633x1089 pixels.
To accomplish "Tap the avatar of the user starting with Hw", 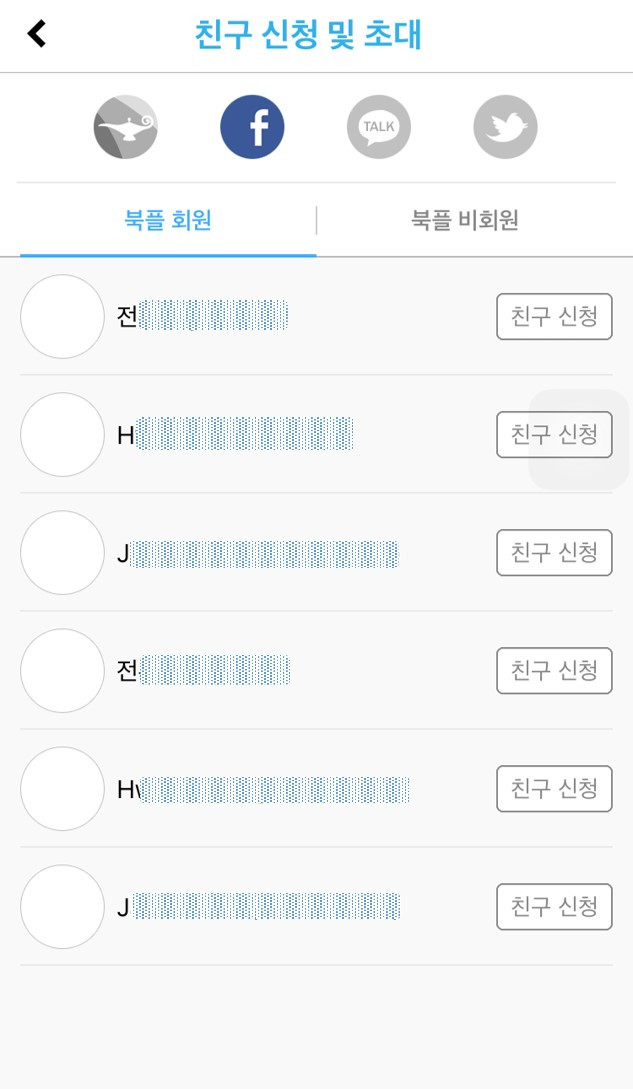I will tap(61, 788).
